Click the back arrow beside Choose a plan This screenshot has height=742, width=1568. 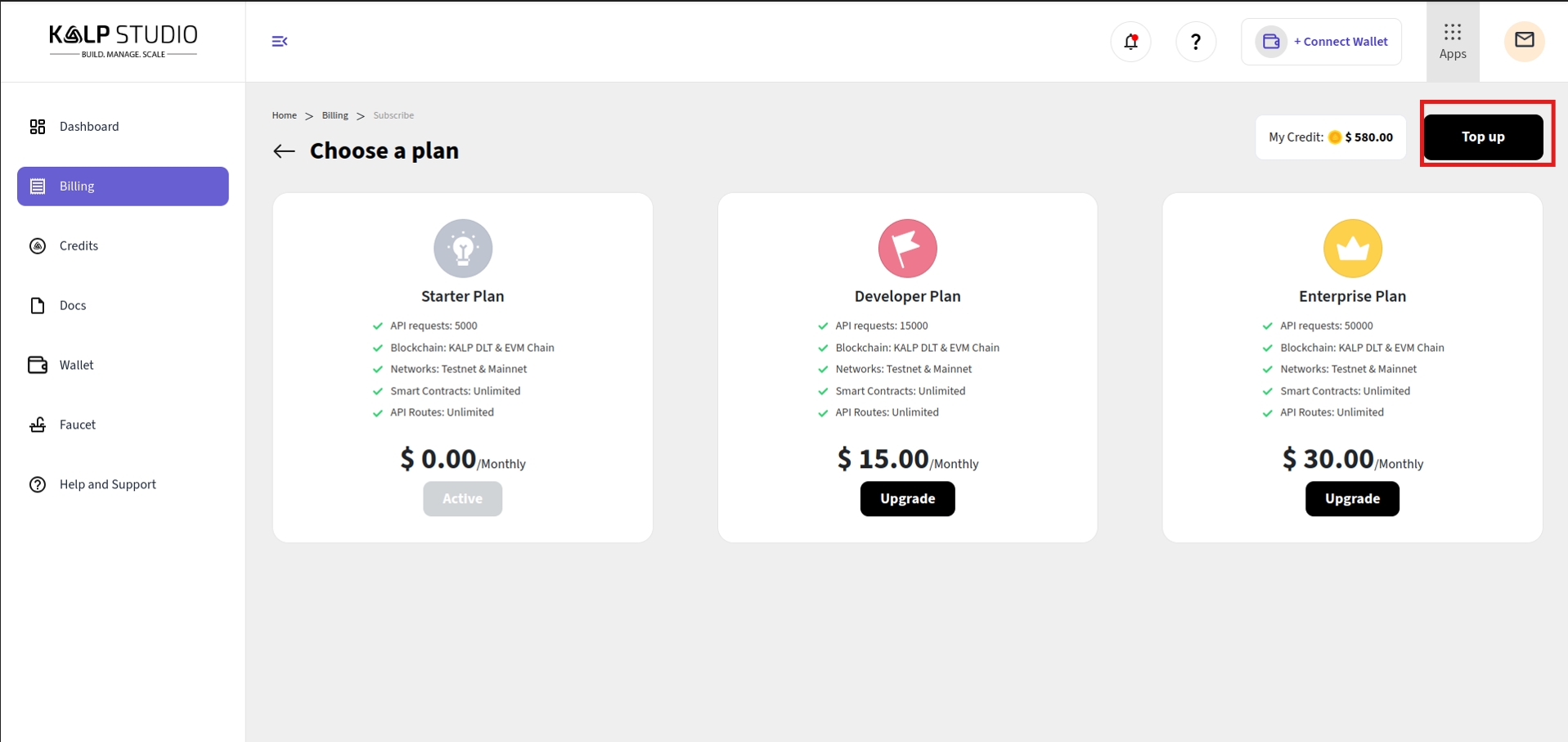[284, 151]
